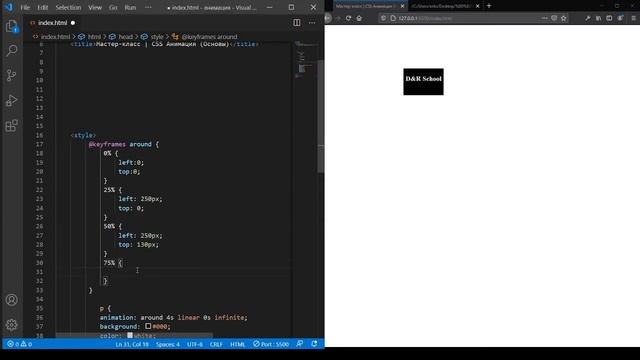Open Firefox developer wrench icon
The image size is (640, 360).
[x=587, y=18]
